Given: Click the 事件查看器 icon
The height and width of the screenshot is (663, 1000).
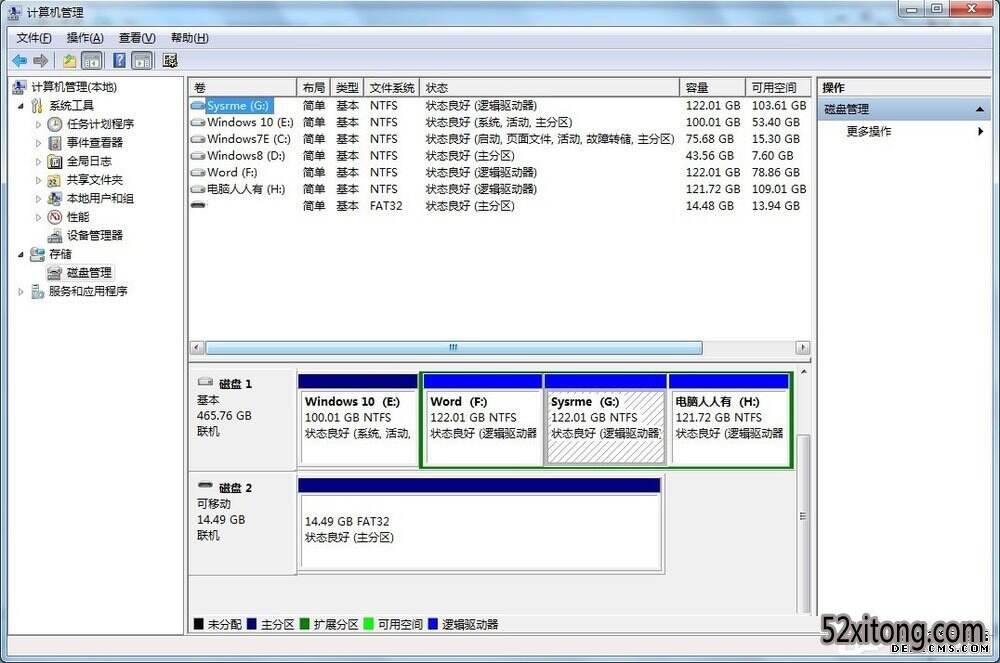Looking at the screenshot, I should coord(55,142).
